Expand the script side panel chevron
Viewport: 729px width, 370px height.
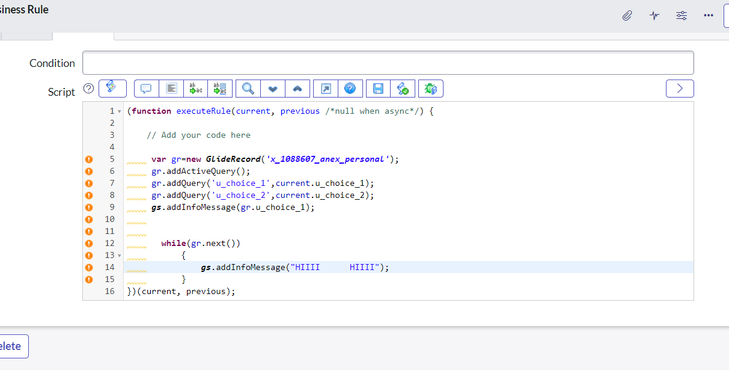pyautogui.click(x=680, y=88)
